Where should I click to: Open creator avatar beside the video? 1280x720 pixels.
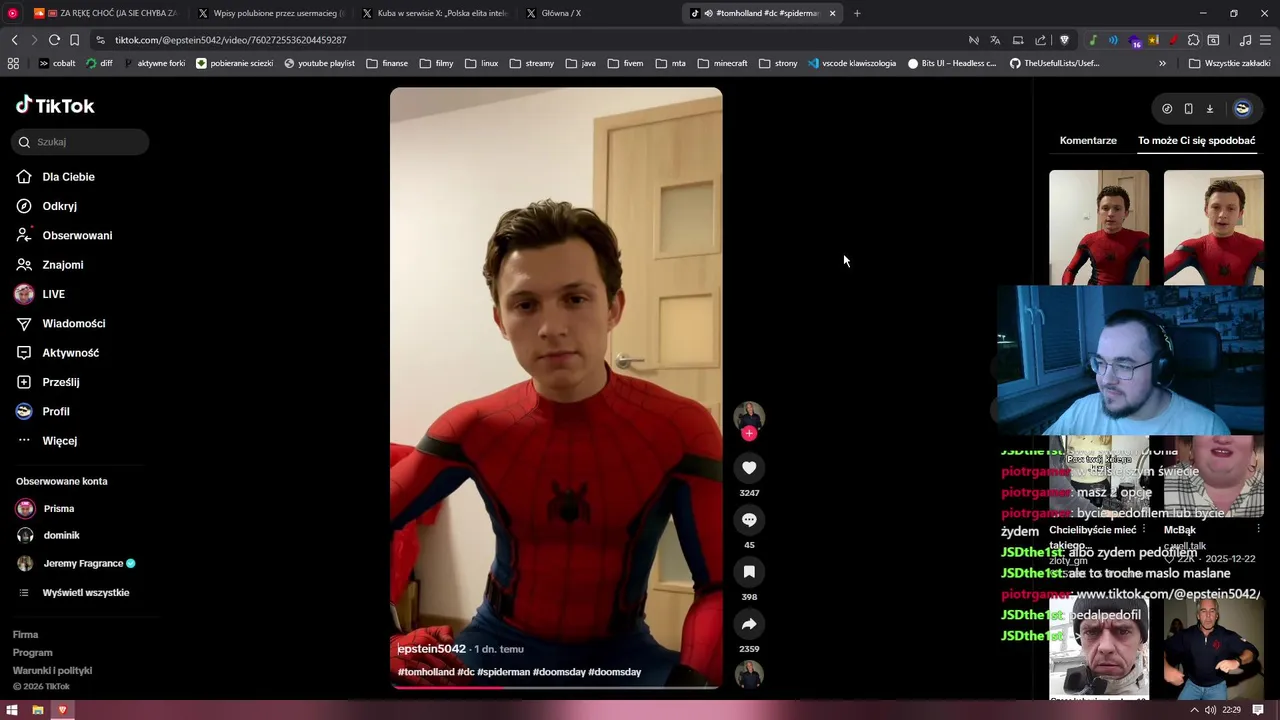point(749,415)
